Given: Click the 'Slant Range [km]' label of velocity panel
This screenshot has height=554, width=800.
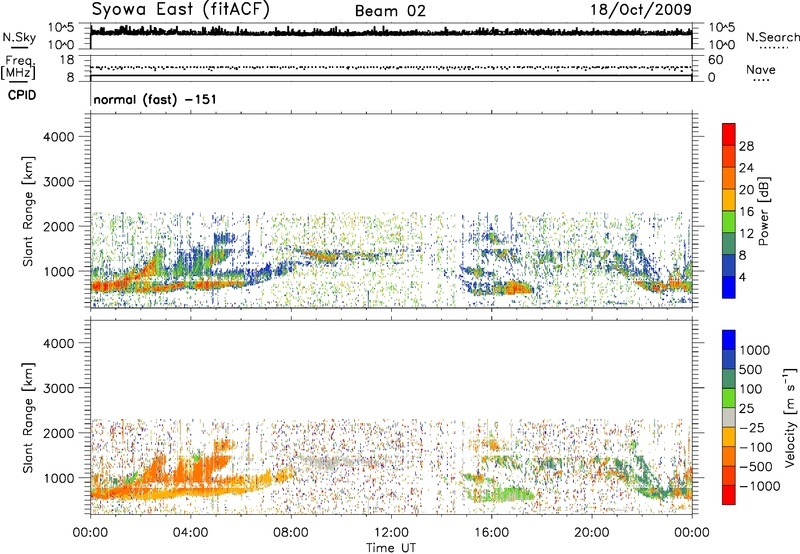Looking at the screenshot, I should tap(28, 417).
